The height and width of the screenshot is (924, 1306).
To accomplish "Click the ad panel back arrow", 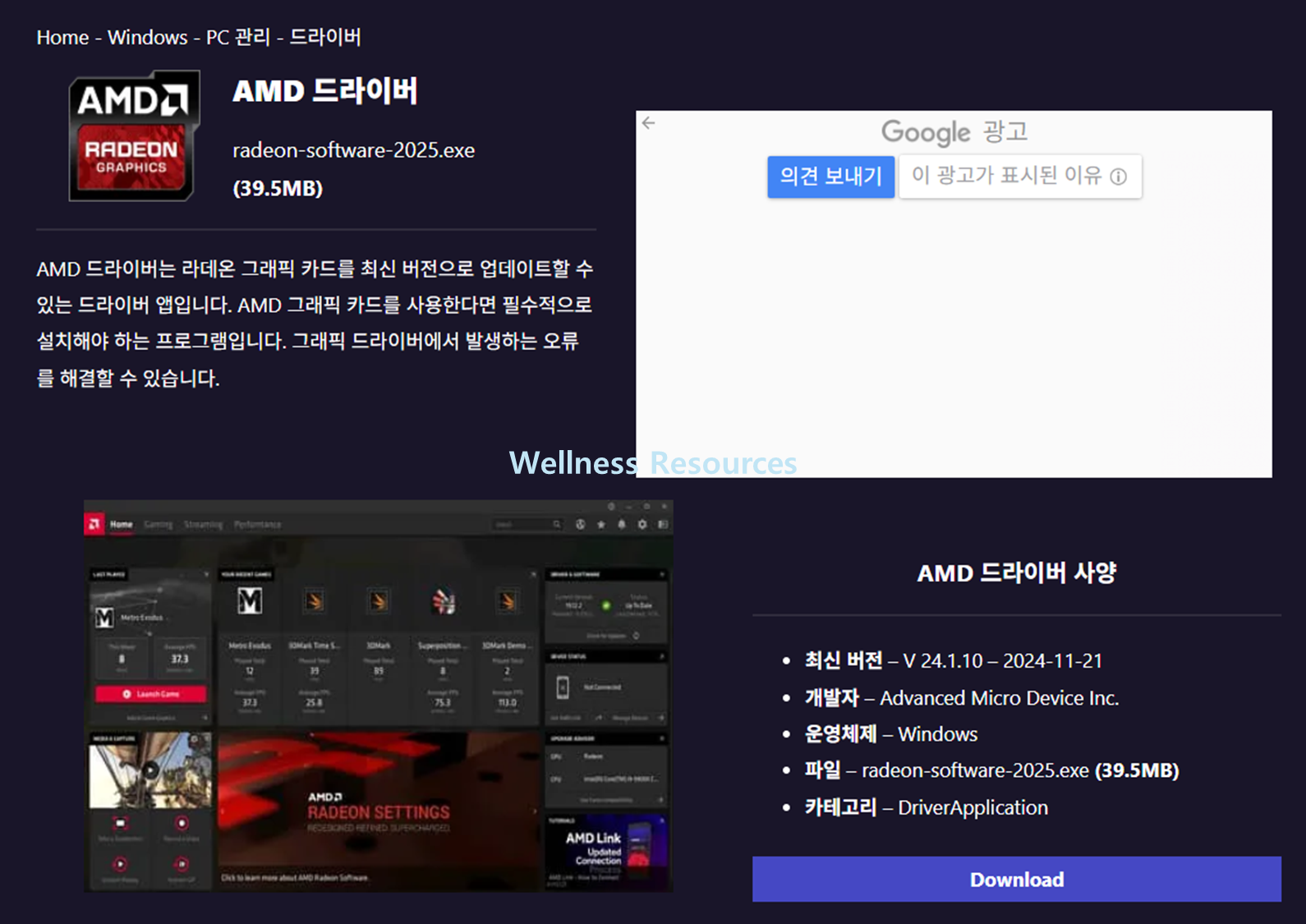I will (649, 123).
